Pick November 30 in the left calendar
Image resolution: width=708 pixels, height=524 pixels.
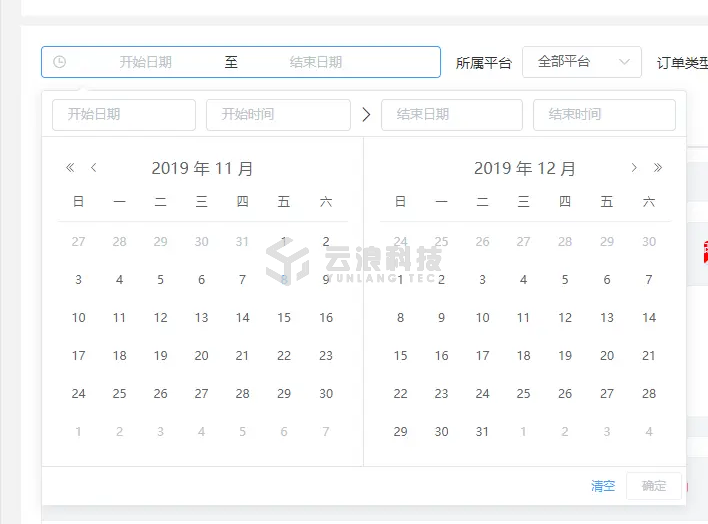click(326, 394)
